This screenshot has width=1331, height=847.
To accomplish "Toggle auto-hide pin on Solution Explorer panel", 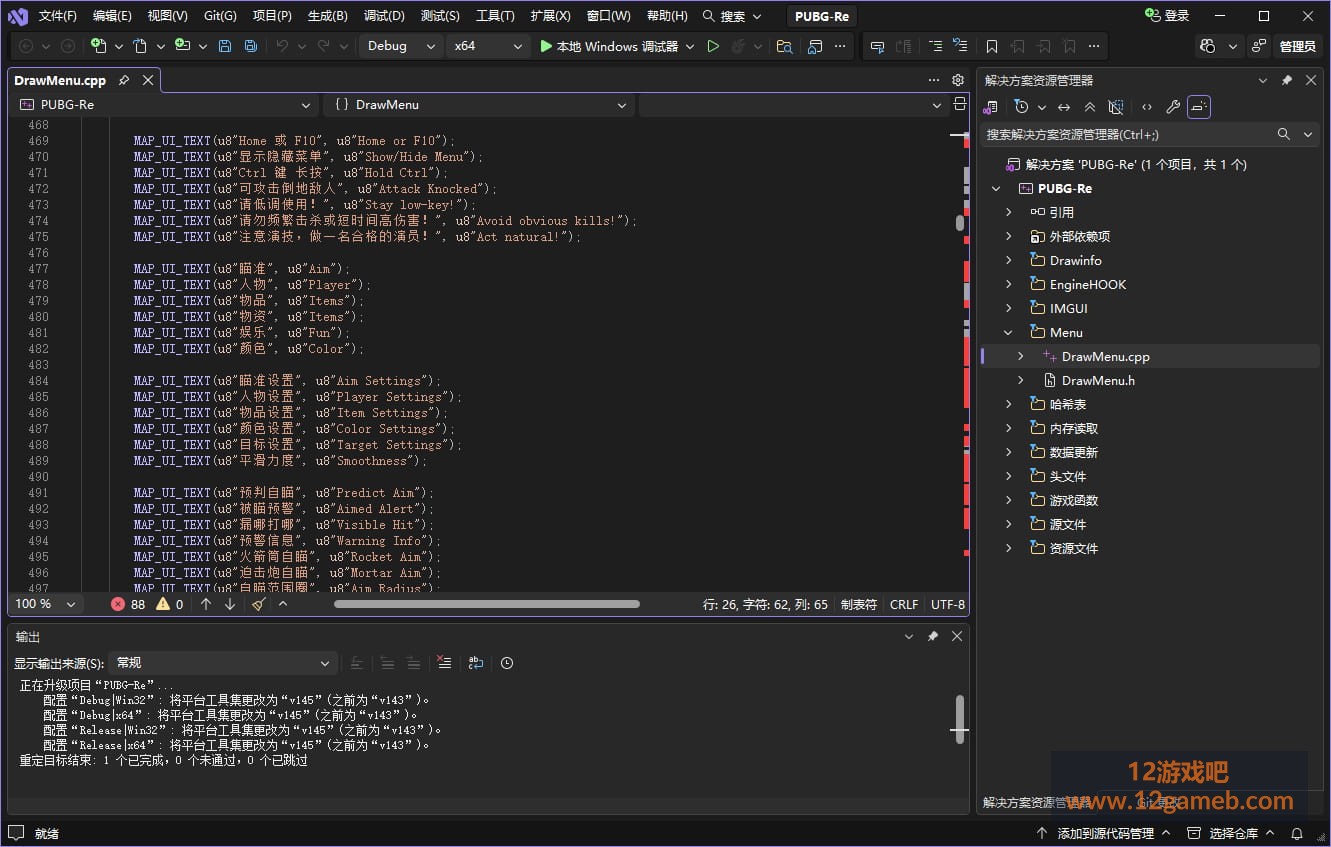I will (x=1287, y=80).
